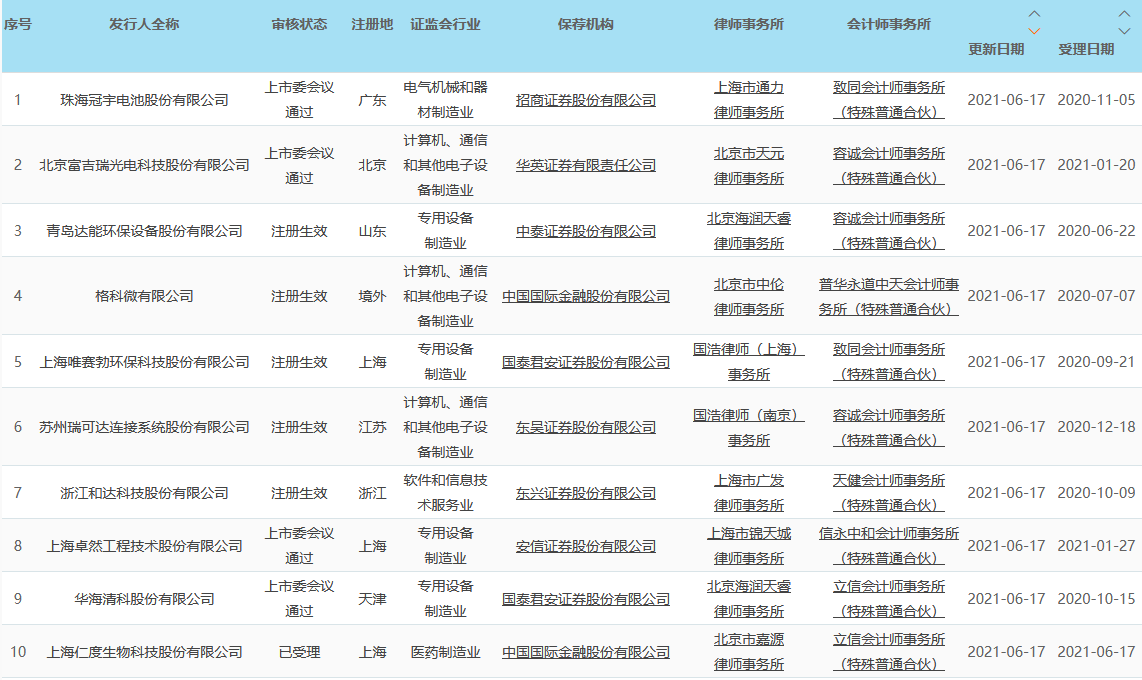Screen dimensions: 1142x680
Task: Open 天健会计师事务所 link
Action: coord(889,493)
